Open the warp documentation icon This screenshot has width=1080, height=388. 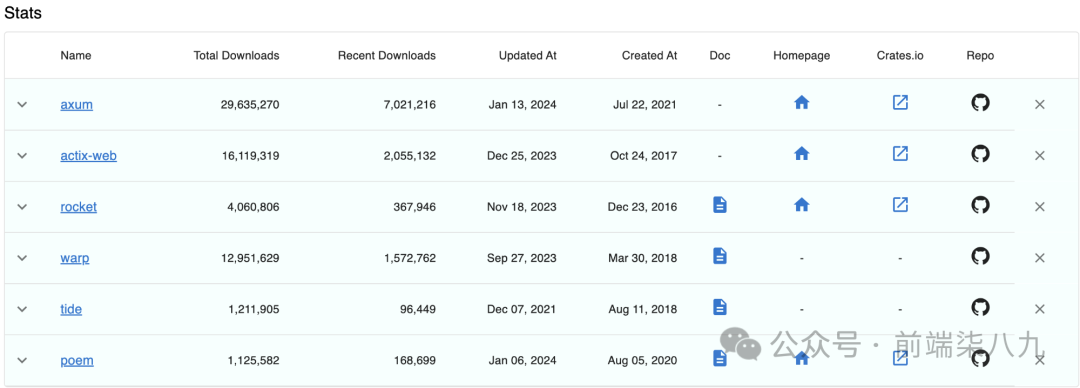pos(720,256)
